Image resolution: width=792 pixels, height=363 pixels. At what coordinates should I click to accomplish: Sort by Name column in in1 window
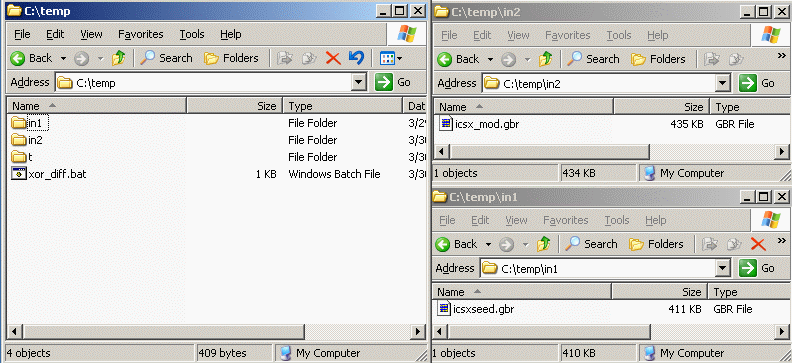click(522, 292)
